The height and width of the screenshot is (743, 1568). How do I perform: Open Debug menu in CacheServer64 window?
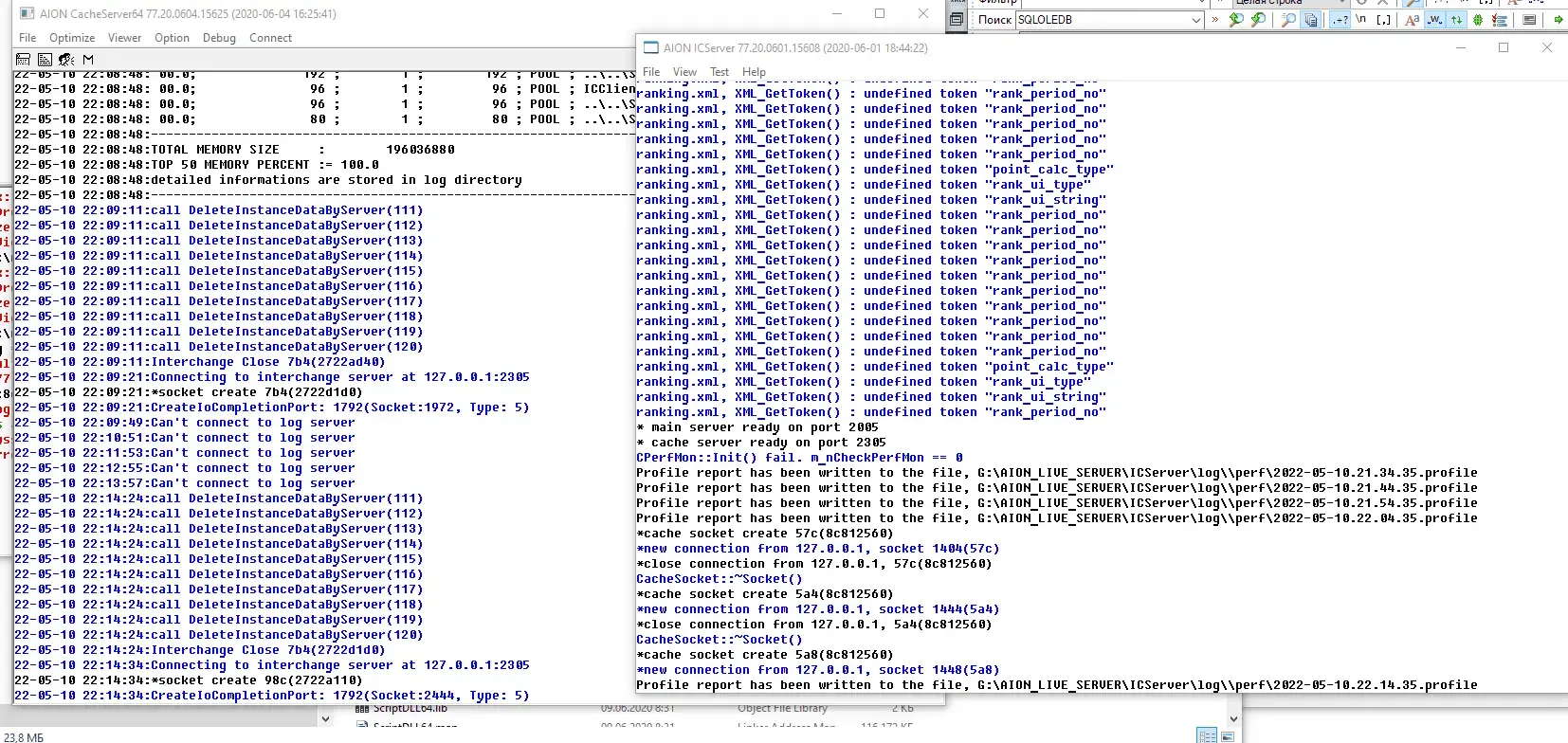219,38
